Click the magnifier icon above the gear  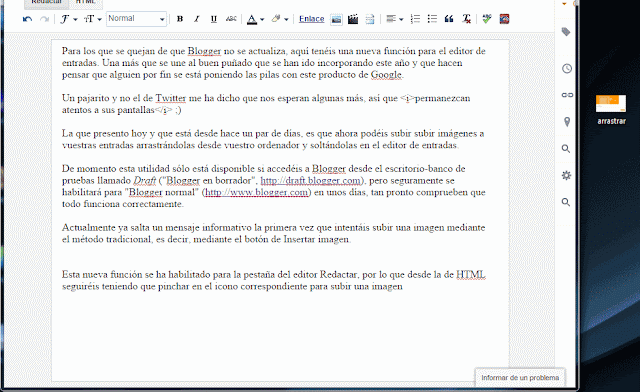pos(566,149)
